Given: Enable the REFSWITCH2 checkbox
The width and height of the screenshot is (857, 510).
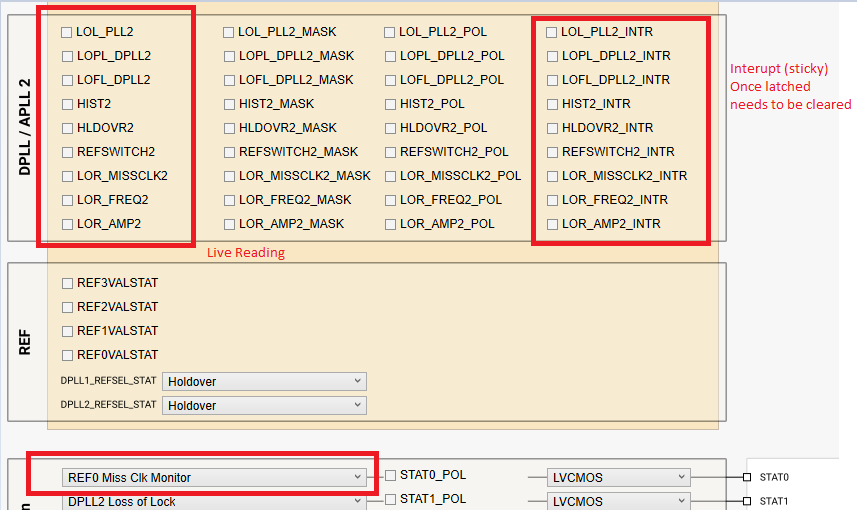Looking at the screenshot, I should (x=67, y=153).
